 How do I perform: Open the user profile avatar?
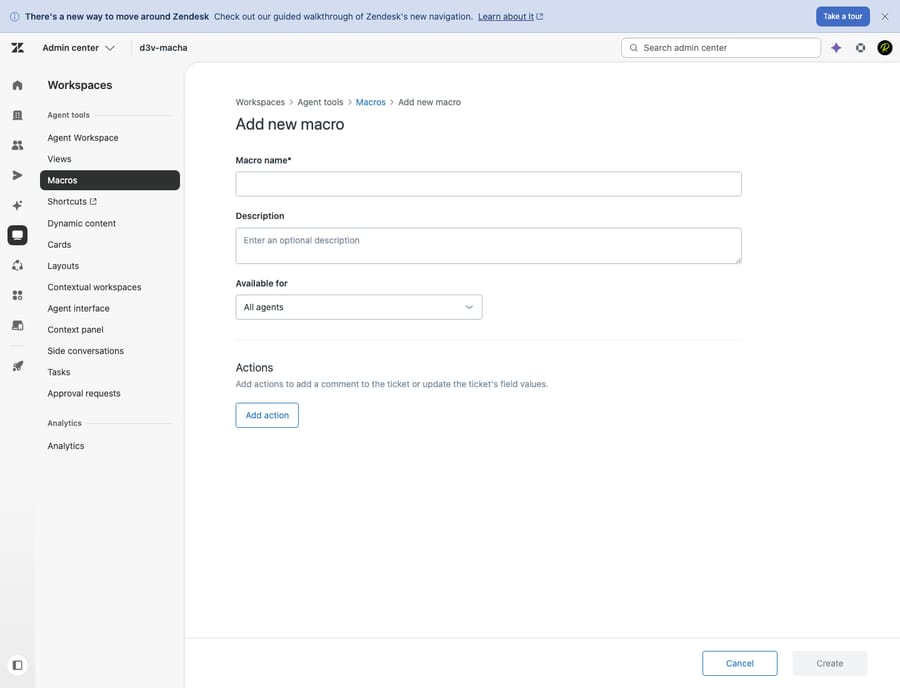pos(885,48)
